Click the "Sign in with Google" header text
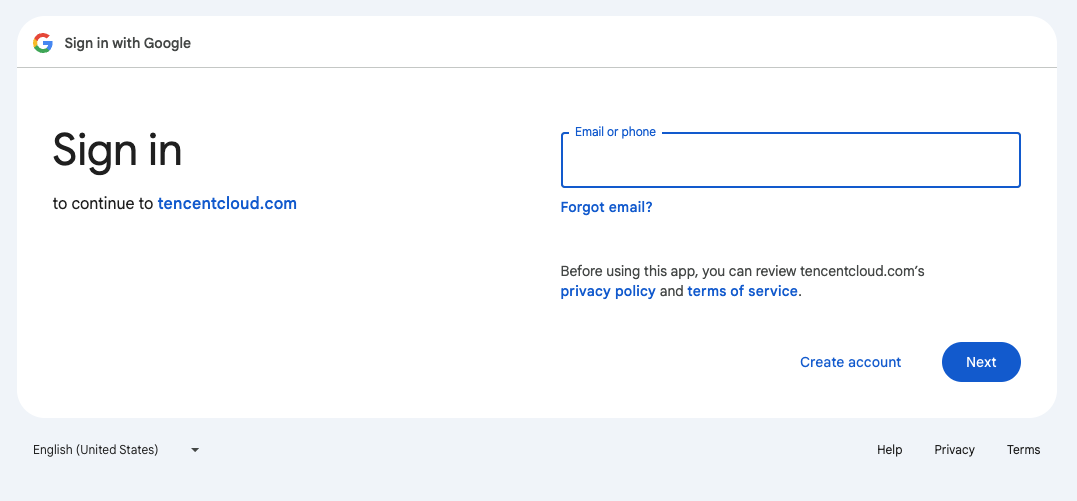 (x=127, y=43)
